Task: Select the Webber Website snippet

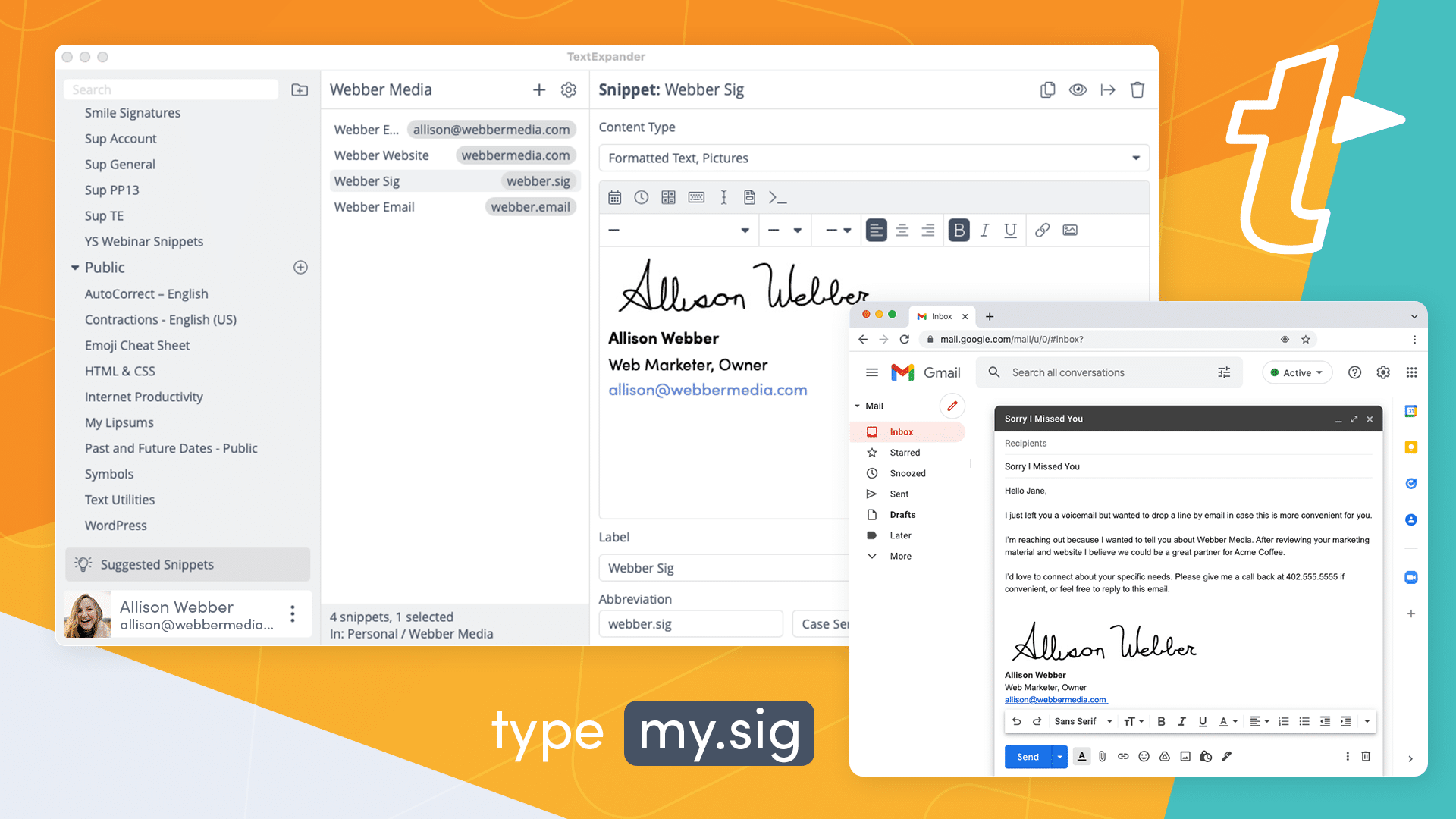Action: click(454, 155)
